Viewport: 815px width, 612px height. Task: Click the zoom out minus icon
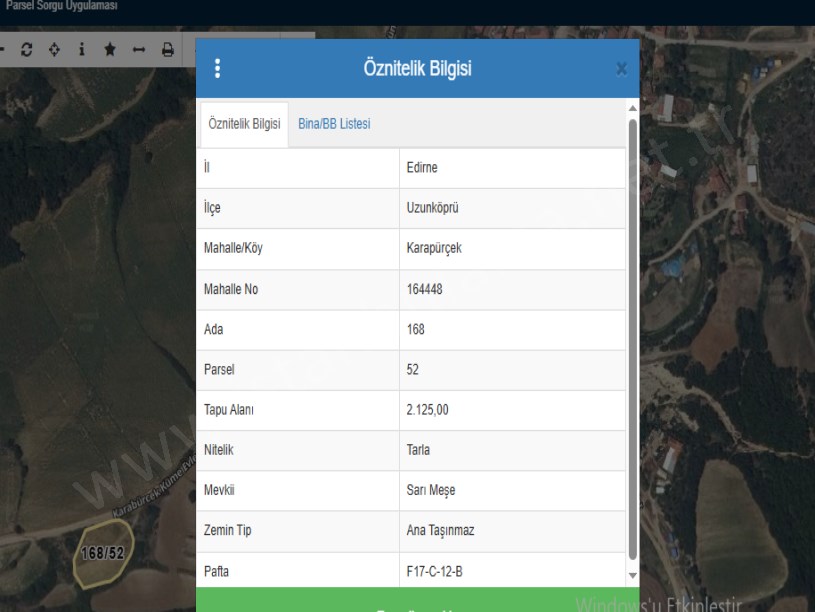(5, 50)
